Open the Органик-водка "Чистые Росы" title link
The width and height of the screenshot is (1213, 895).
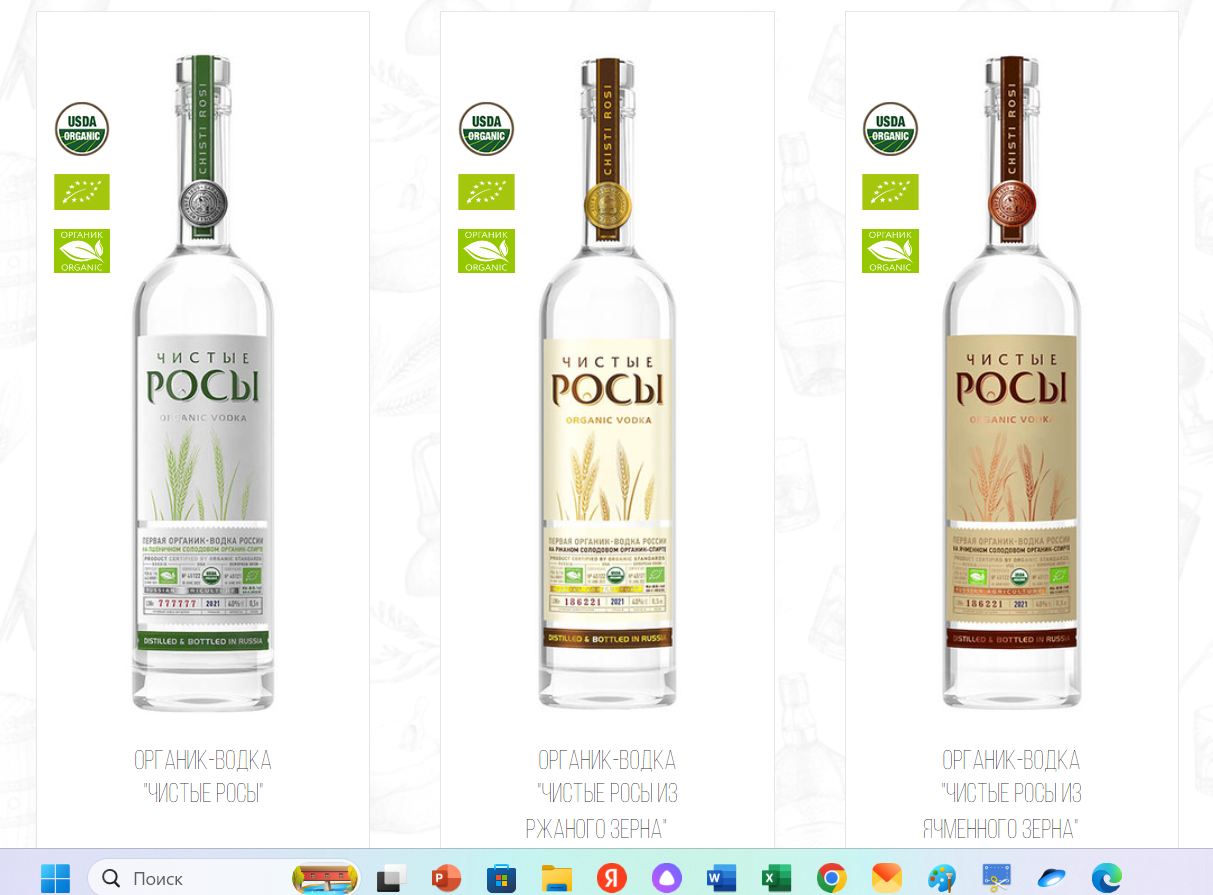click(203, 778)
